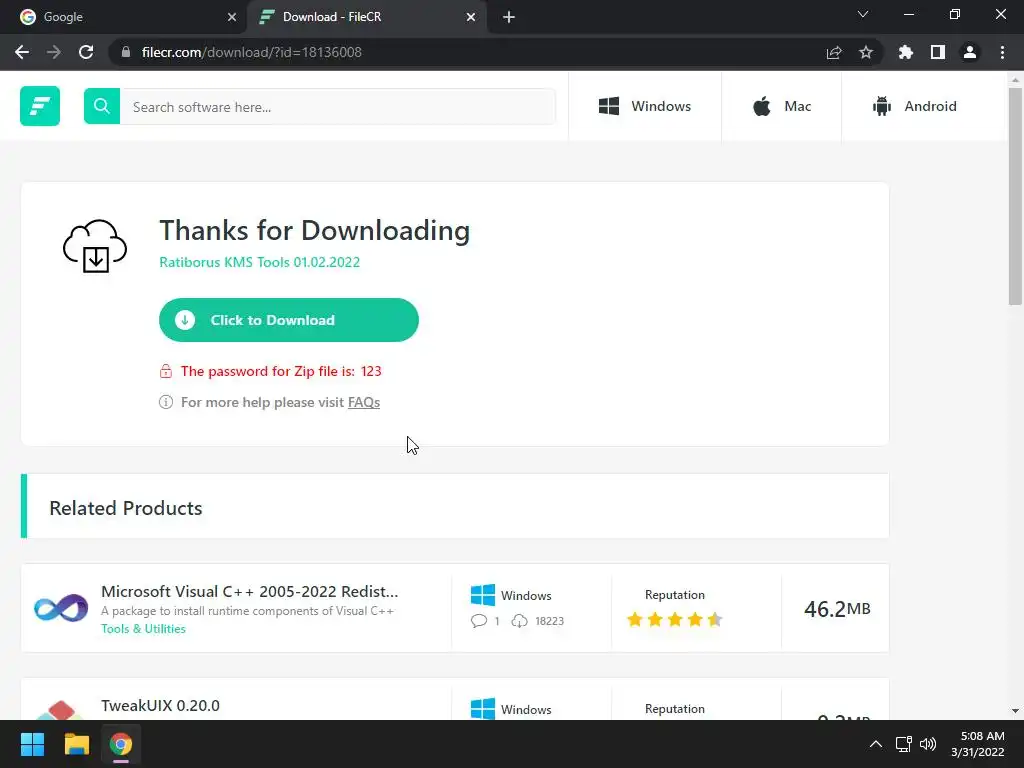Open the TweakUIX 0.20.0 product
The height and width of the screenshot is (768, 1024).
[160, 705]
